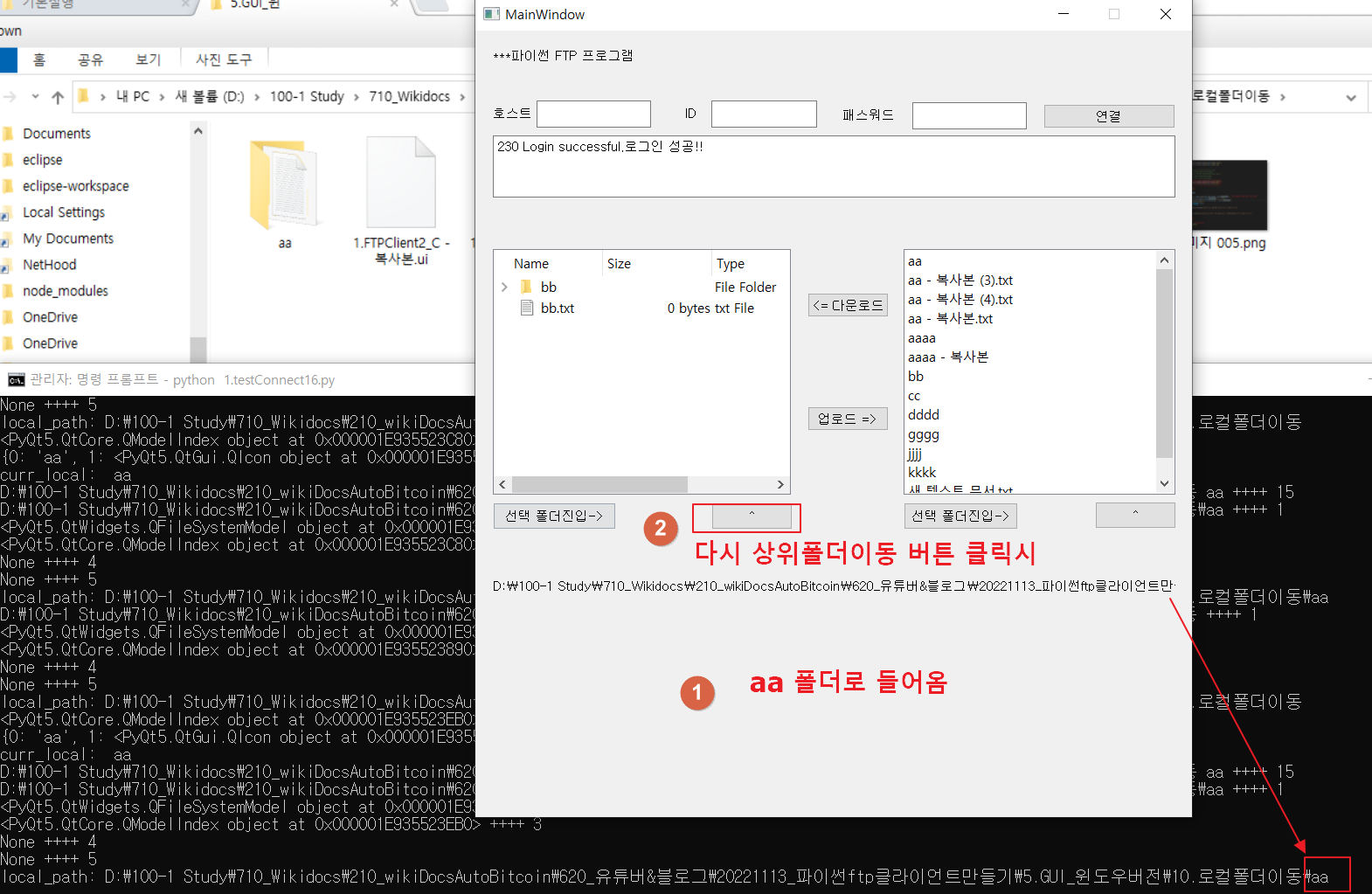
Task: Select eclipse-workspace in navigation pane
Action: [x=76, y=186]
